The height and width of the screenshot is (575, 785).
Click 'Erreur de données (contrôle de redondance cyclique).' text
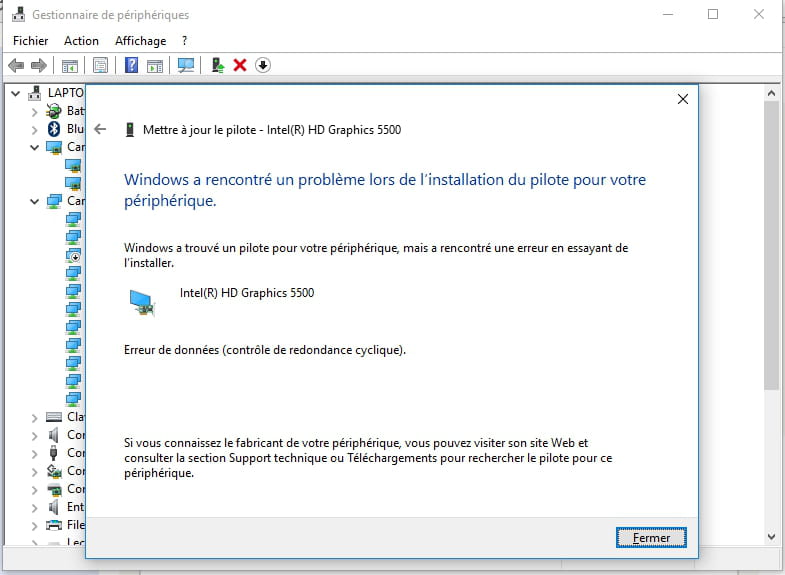coord(265,350)
